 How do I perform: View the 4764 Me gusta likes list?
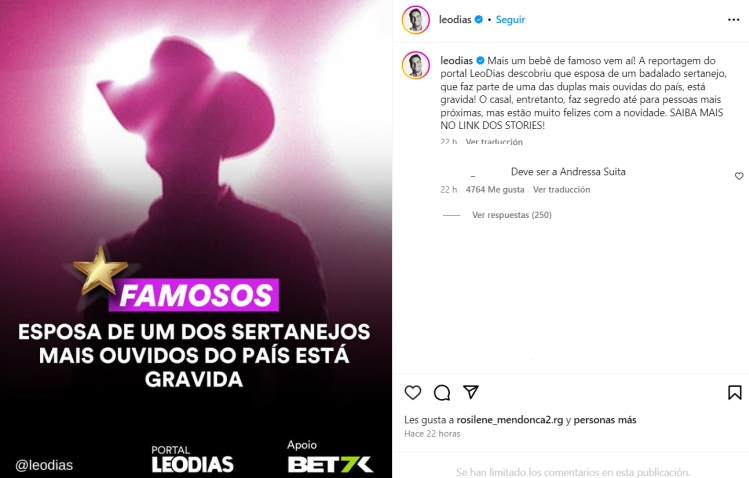495,190
